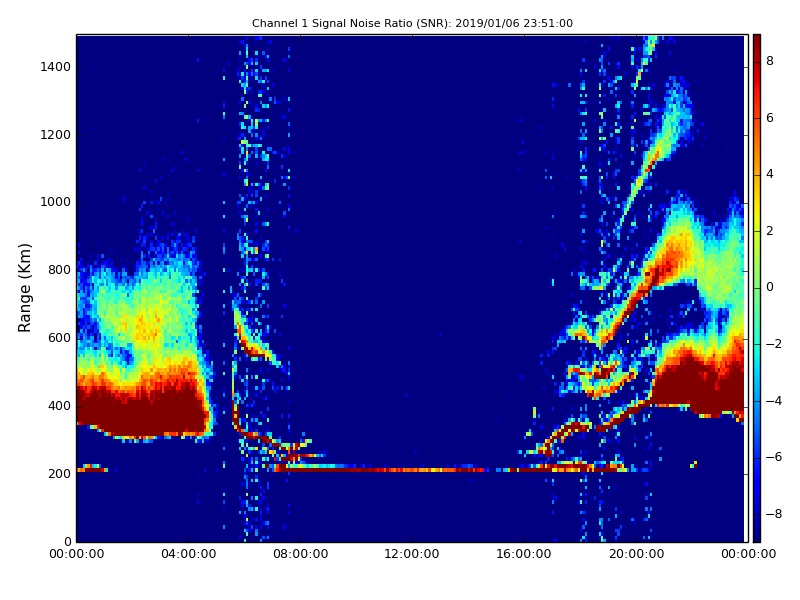Image resolution: width=800 pixels, height=600 pixels.
Task: Click the 200 tick label on range axis
Action: (59, 473)
